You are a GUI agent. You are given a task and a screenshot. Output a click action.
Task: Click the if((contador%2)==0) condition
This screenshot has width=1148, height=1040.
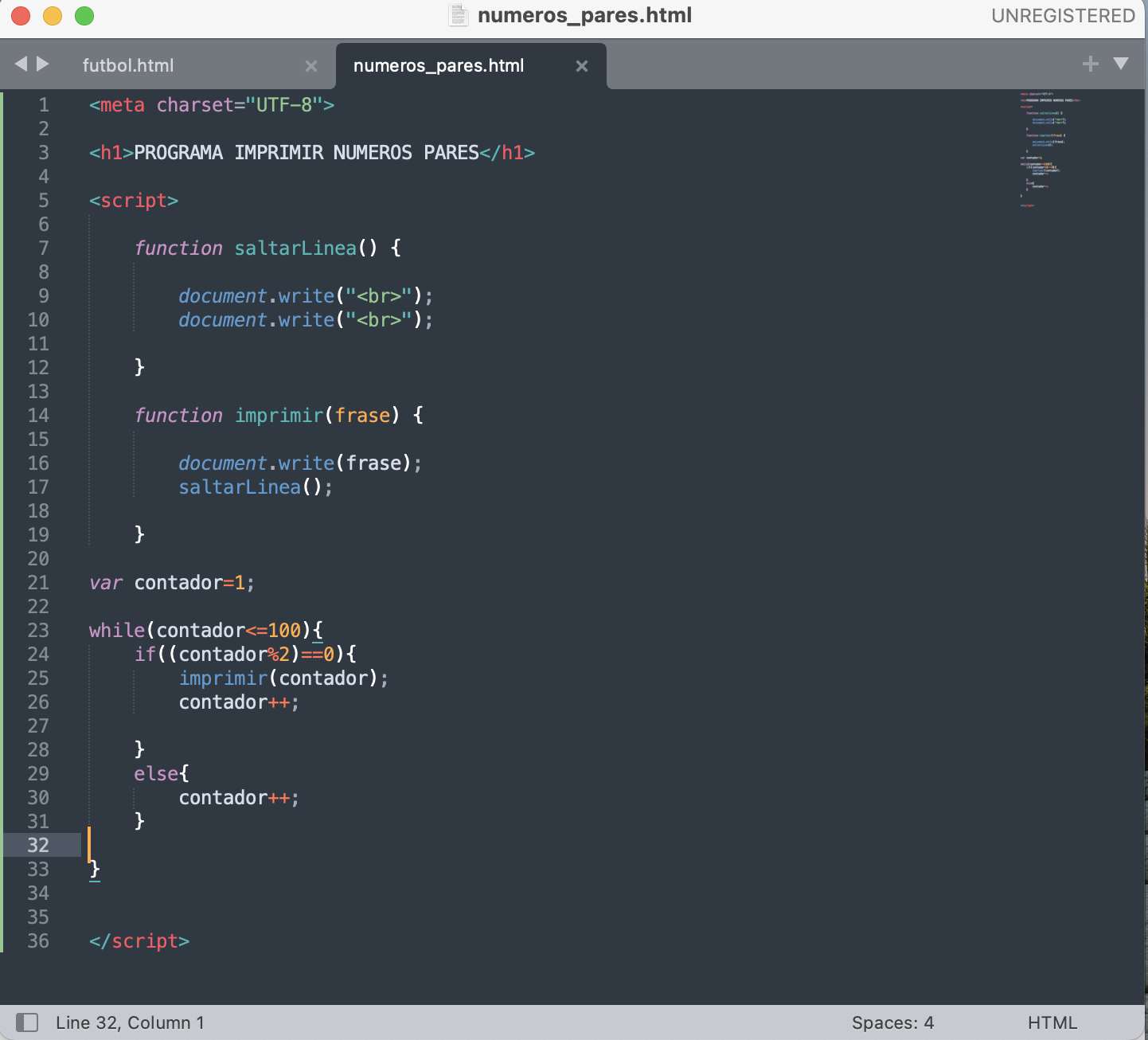245,655
